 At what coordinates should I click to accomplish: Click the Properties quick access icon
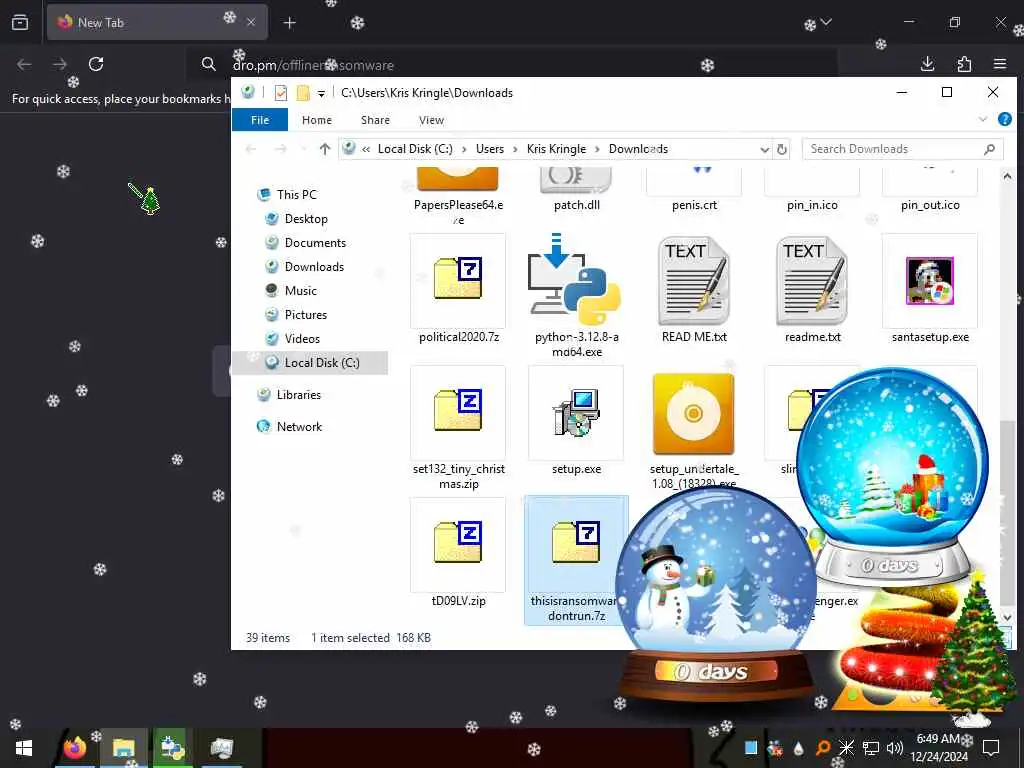pos(281,93)
